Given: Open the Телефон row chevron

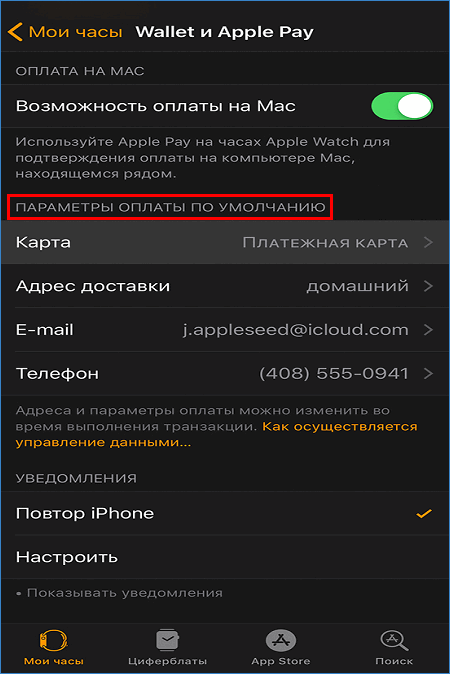Looking at the screenshot, I should click(428, 374).
